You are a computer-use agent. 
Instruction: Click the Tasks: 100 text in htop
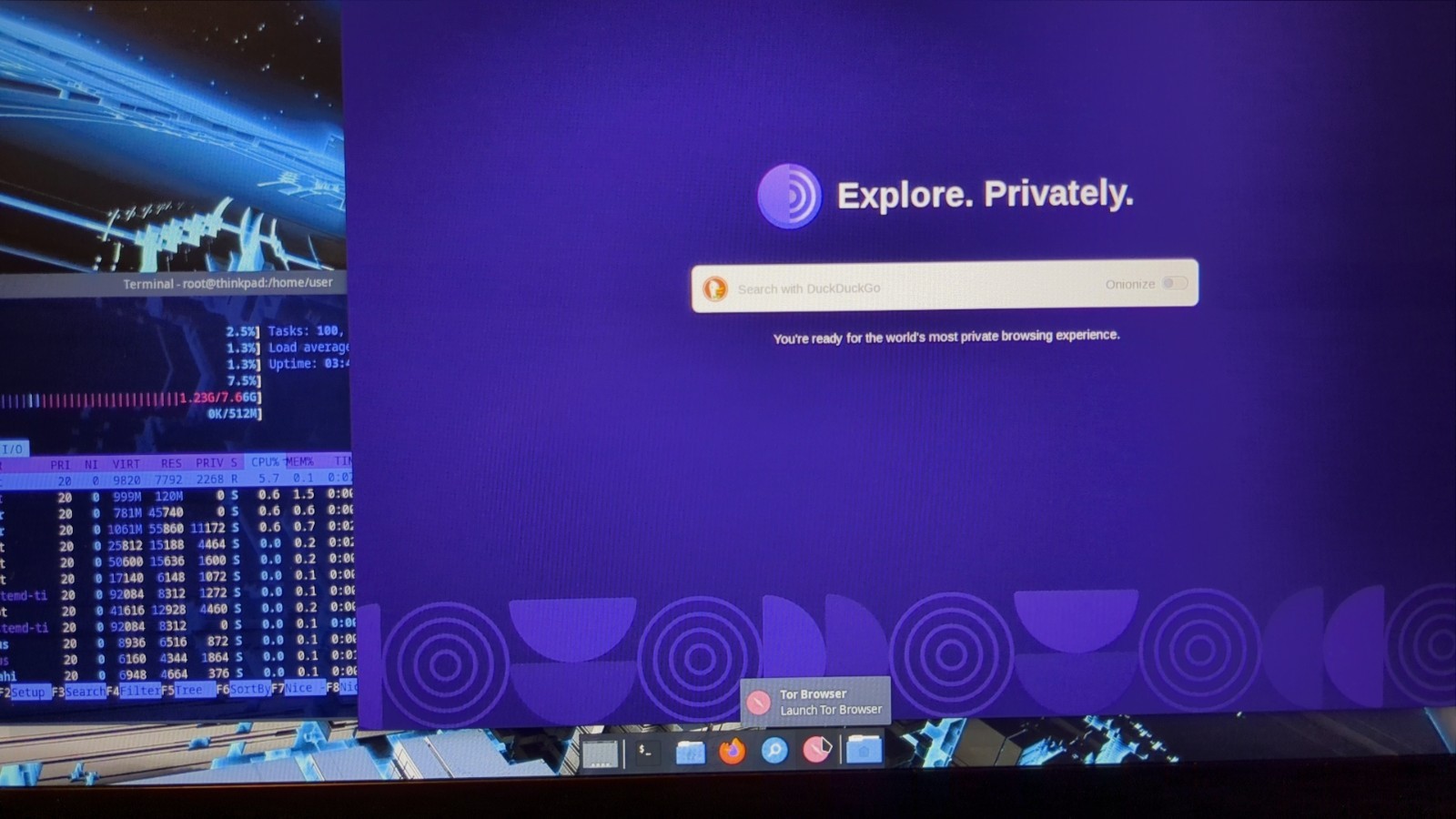305,331
